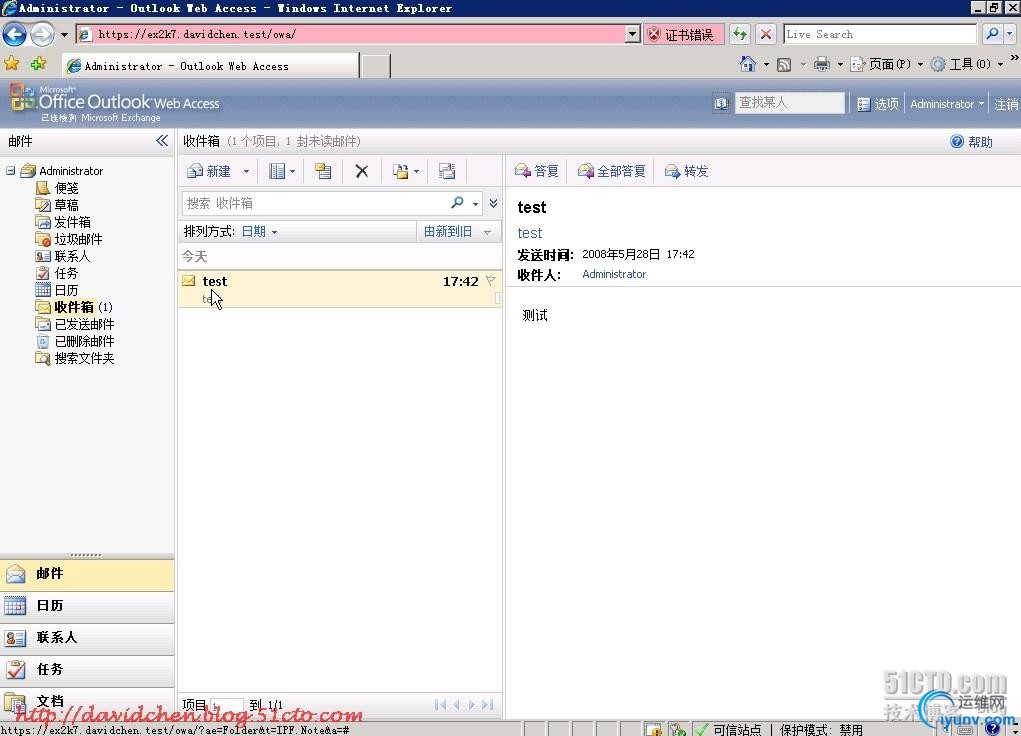Switch to the Mail (邮件) module
The height and width of the screenshot is (736, 1021).
tap(87, 574)
